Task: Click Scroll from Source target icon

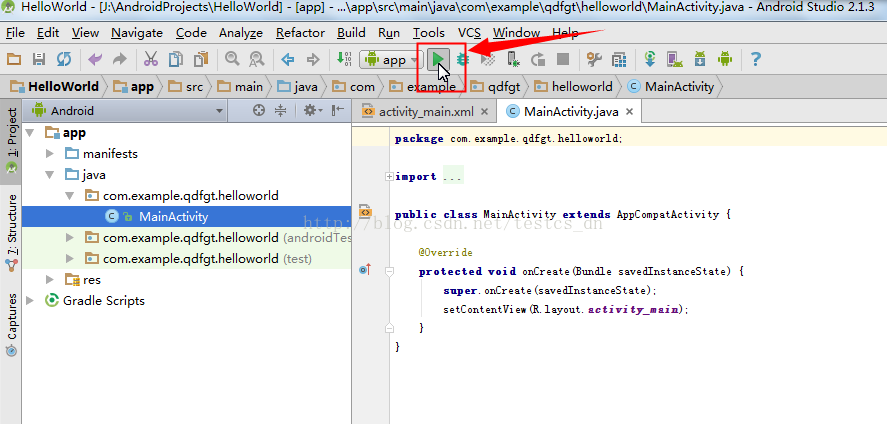Action: pyautogui.click(x=259, y=111)
